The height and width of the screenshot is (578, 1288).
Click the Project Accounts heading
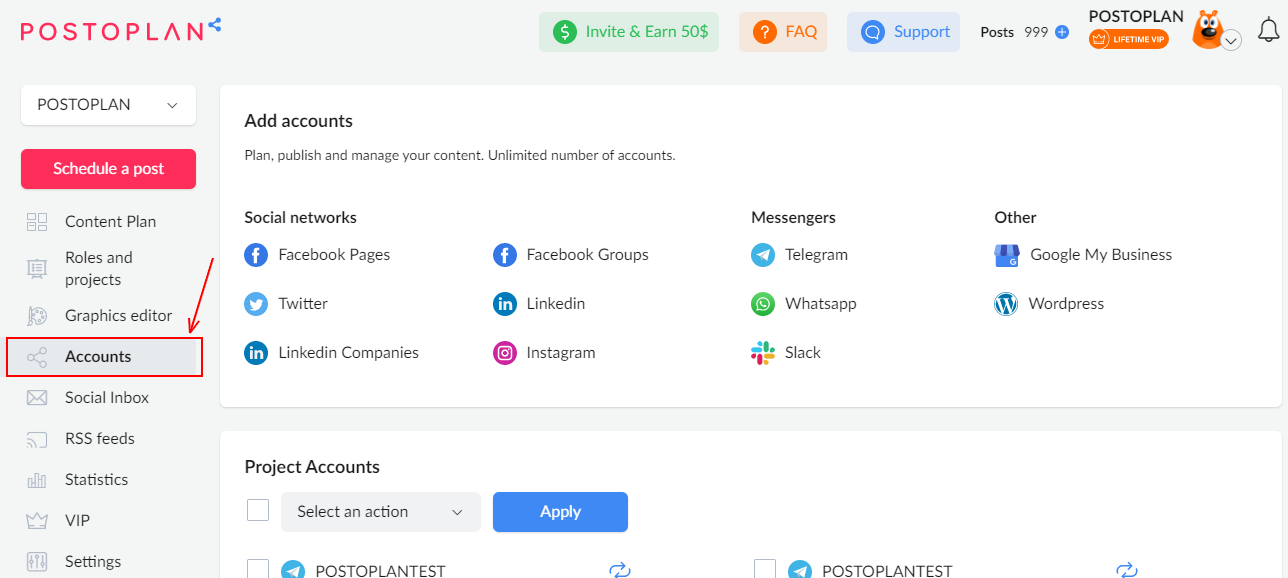coord(312,467)
